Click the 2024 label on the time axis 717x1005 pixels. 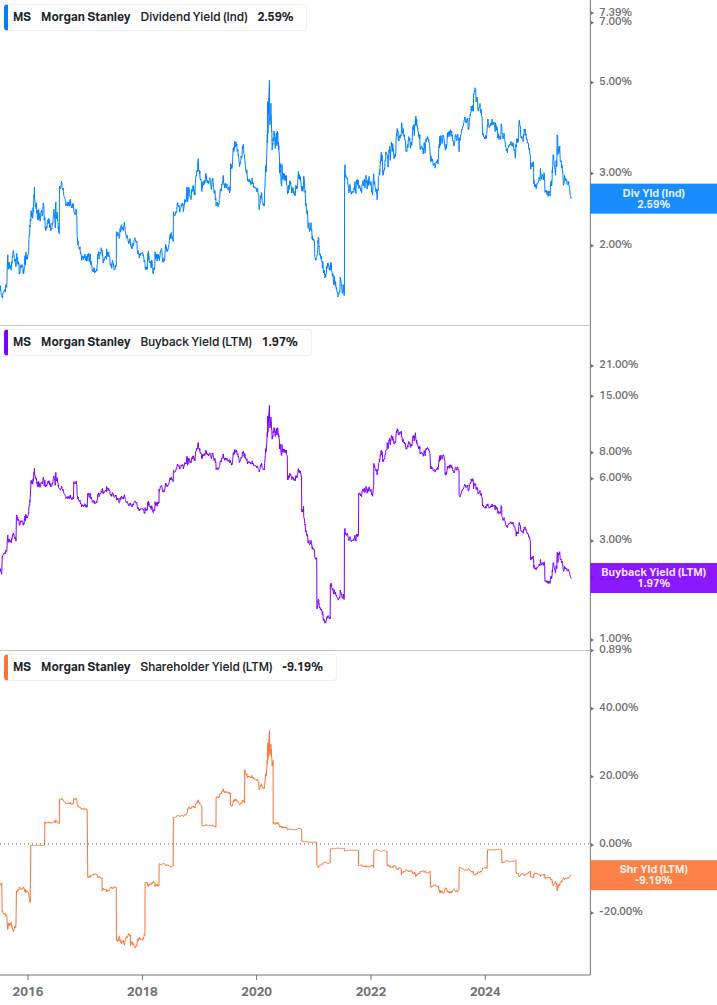click(485, 992)
